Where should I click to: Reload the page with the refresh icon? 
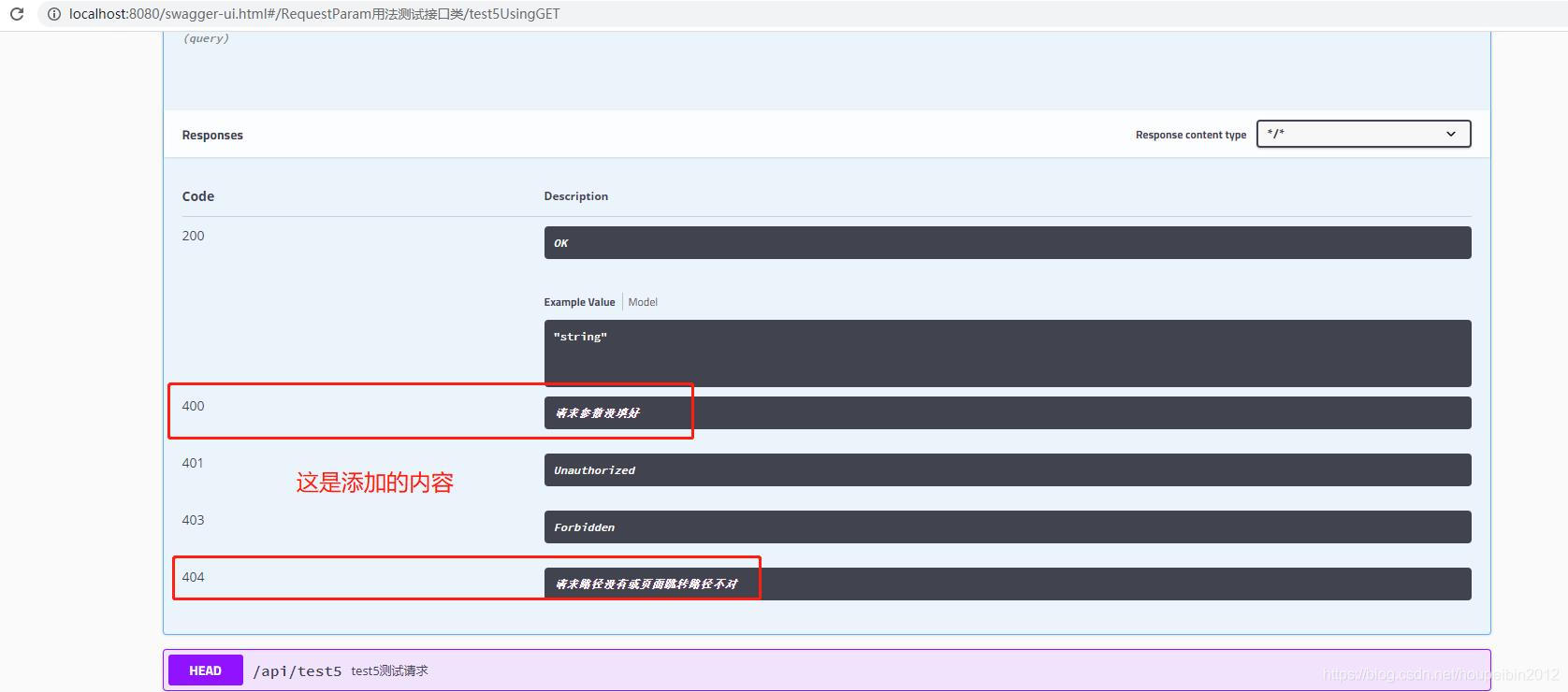click(x=17, y=14)
